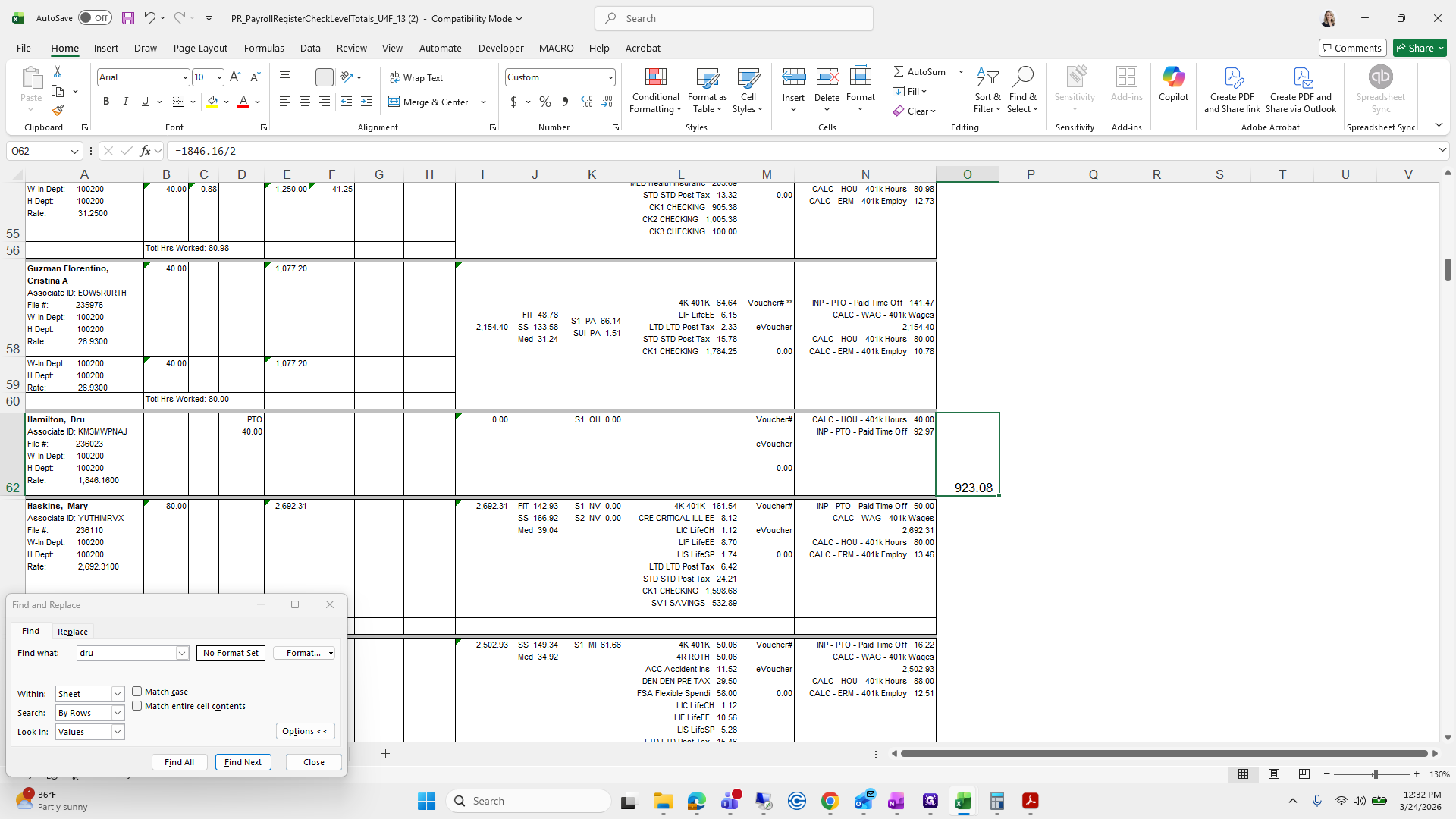Toggle Bold formatting
1456x819 pixels.
[x=106, y=102]
